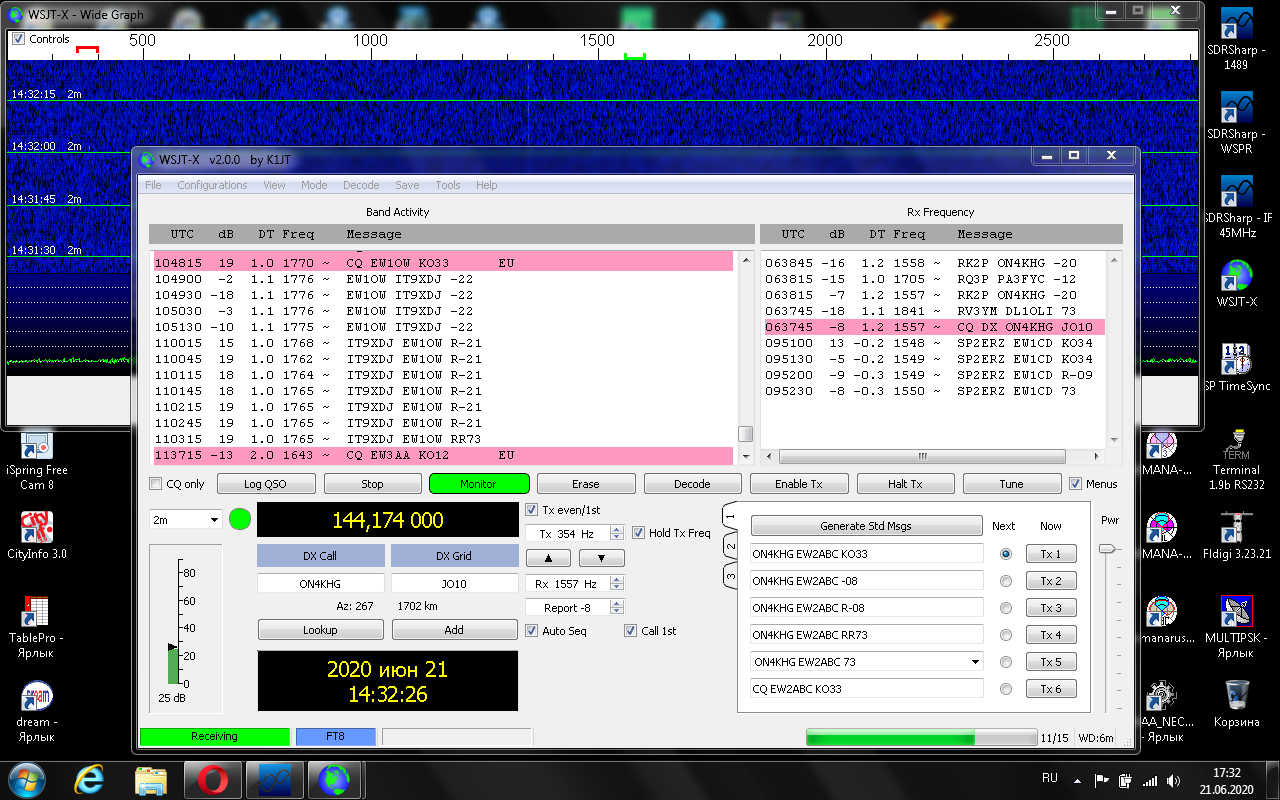Open the WSJT-X desktop shortcut icon
Viewport: 1280px width, 800px height.
1237,275
